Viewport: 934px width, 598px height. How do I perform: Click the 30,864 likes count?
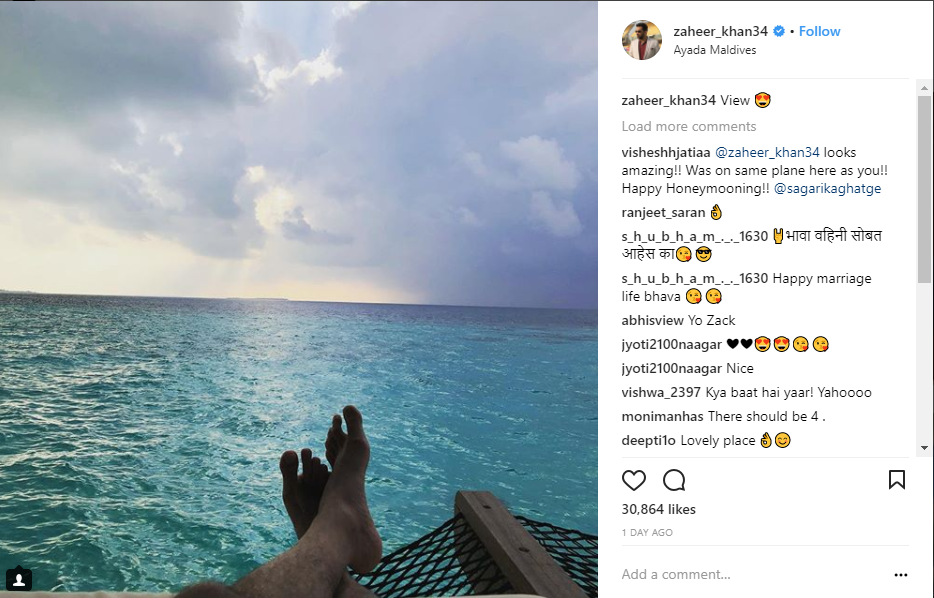[x=658, y=509]
